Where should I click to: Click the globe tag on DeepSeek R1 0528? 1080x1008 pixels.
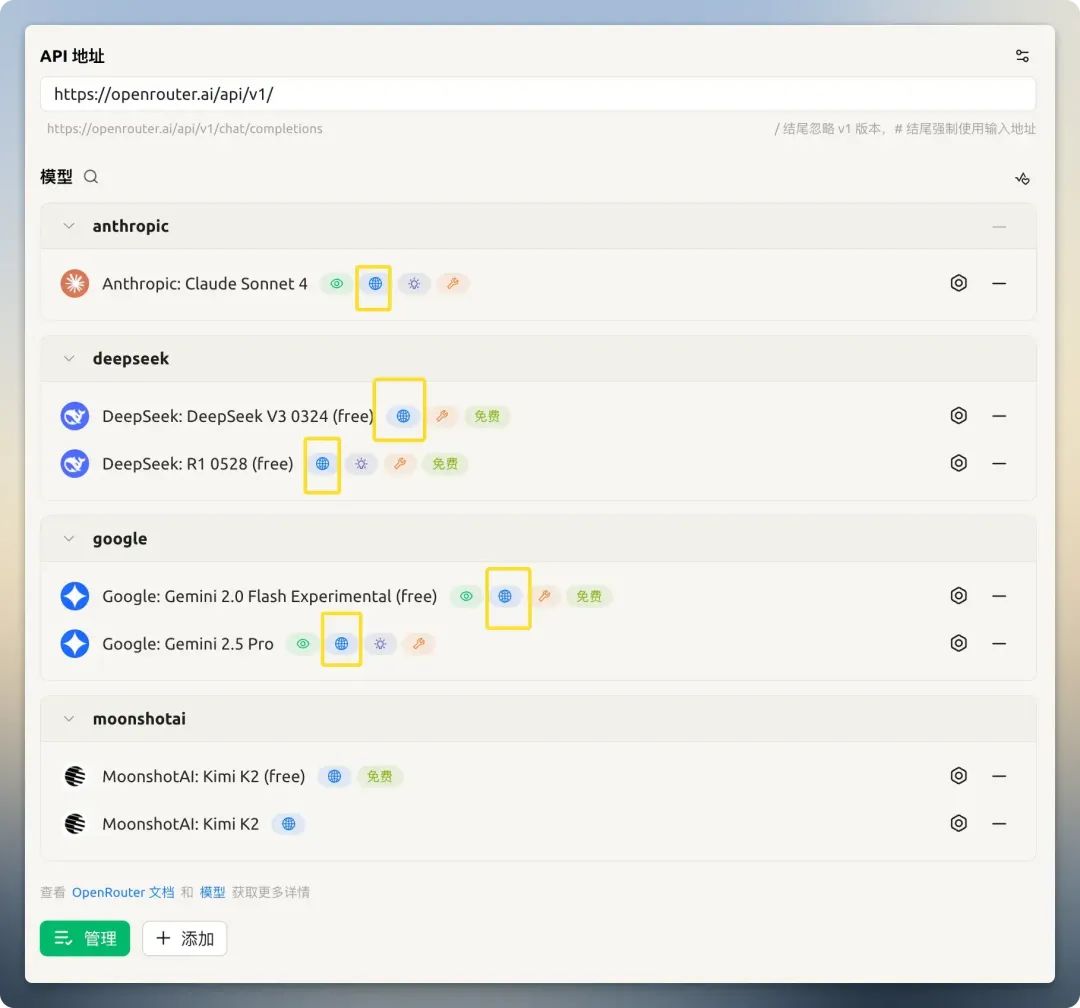(x=322, y=464)
